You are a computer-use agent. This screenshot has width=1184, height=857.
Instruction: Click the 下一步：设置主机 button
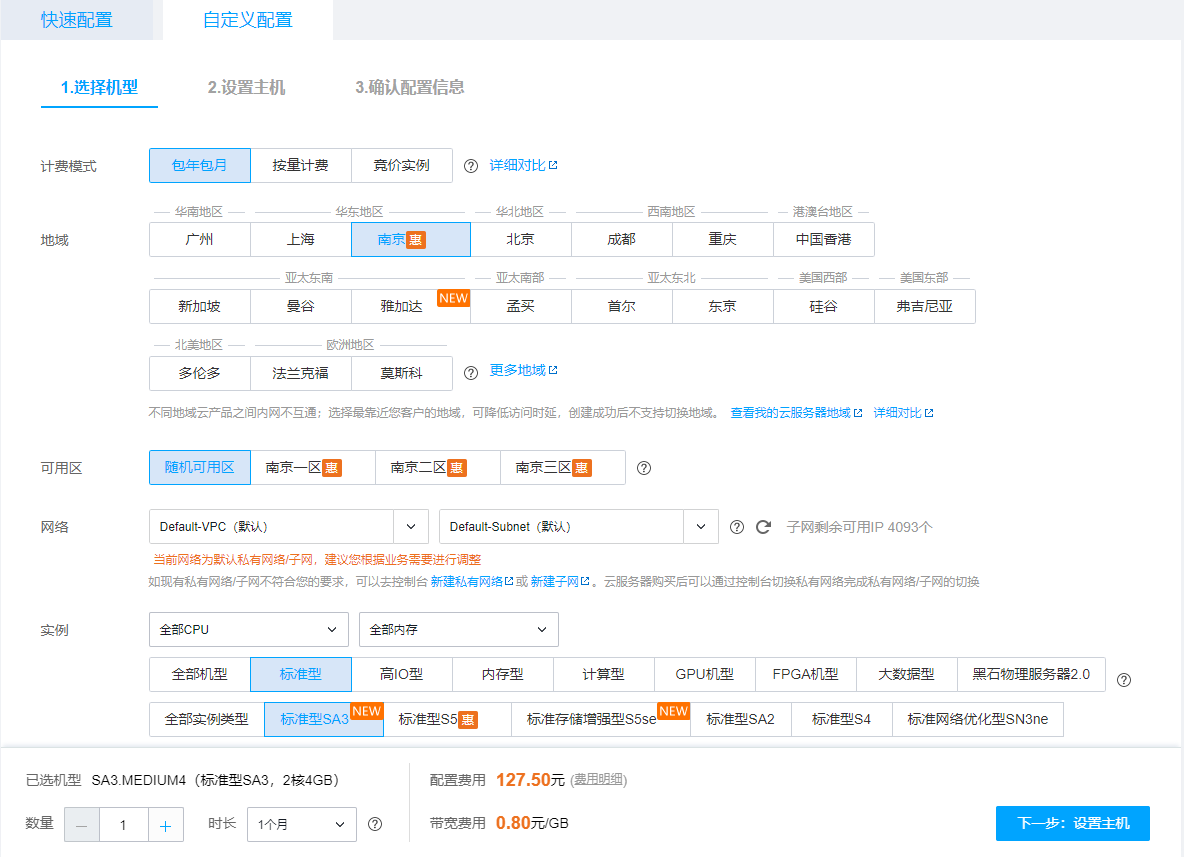(1072, 823)
